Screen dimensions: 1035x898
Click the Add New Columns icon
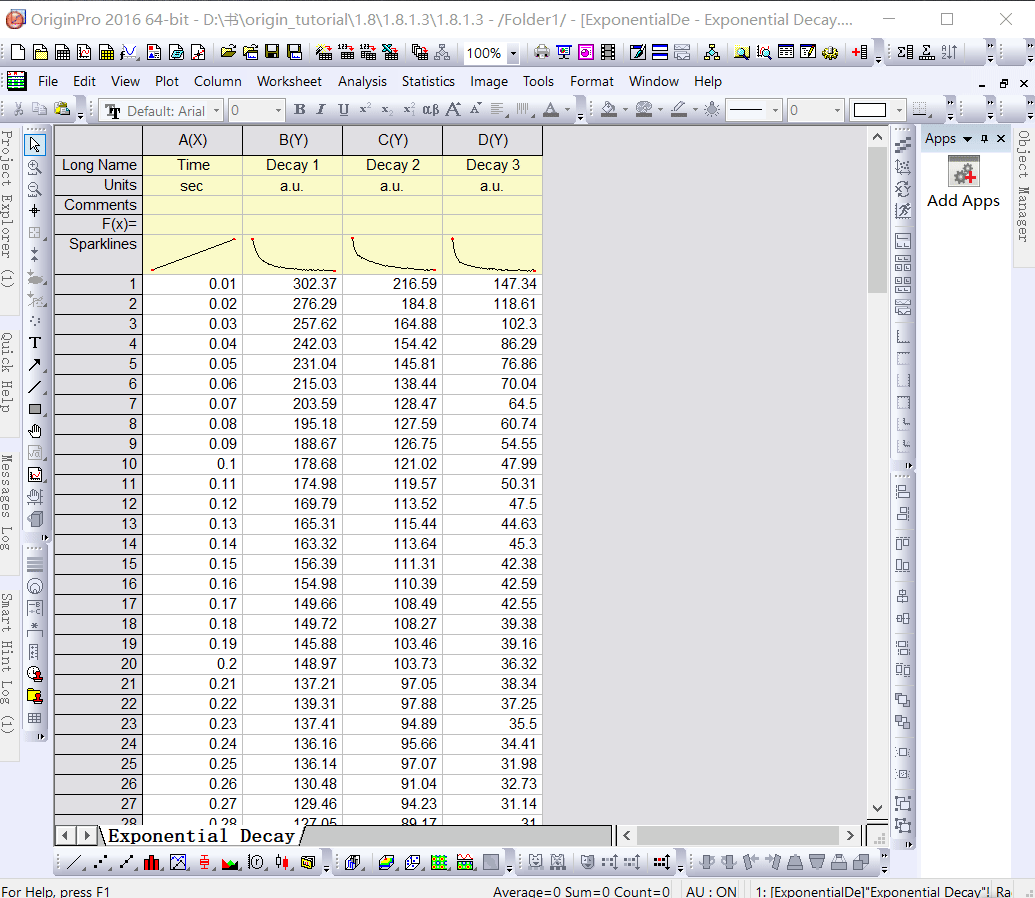point(859,52)
